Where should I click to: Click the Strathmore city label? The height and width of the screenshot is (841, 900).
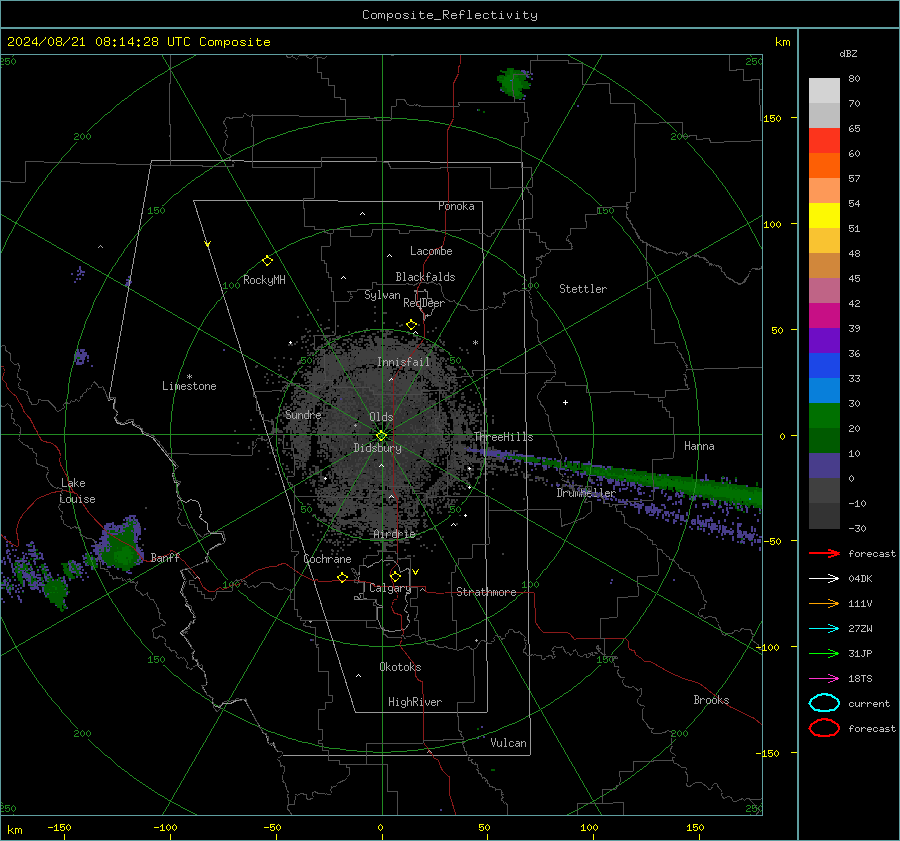click(486, 592)
